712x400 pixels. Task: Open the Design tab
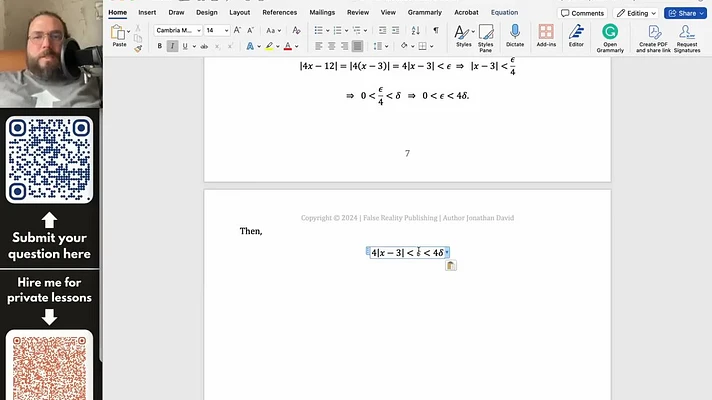point(207,13)
